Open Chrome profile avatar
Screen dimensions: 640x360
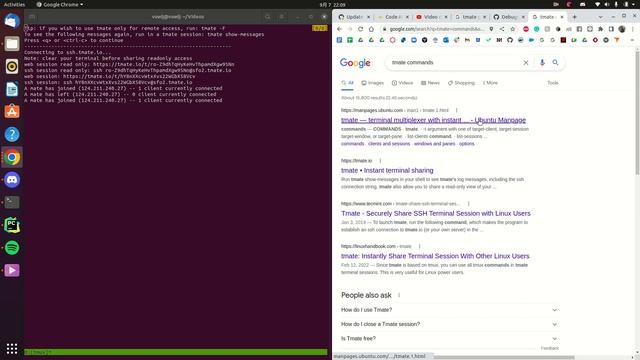click(x=622, y=29)
